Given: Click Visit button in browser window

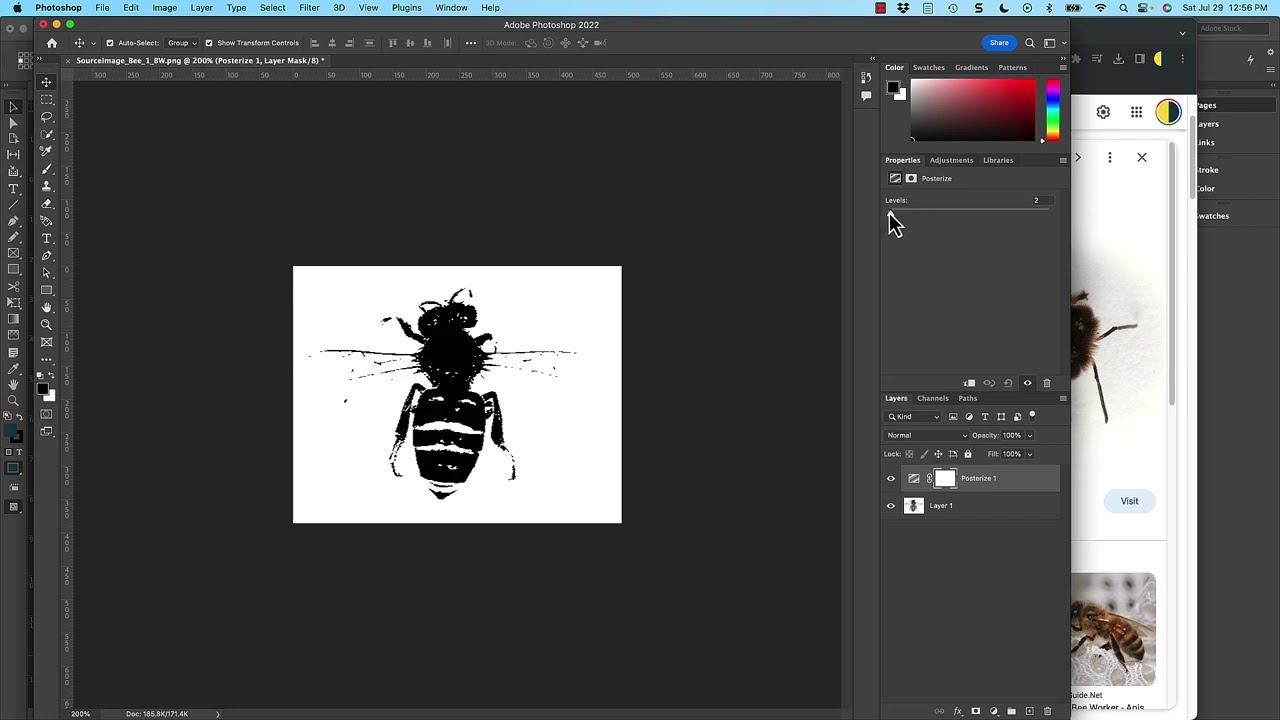Looking at the screenshot, I should pos(1129,501).
